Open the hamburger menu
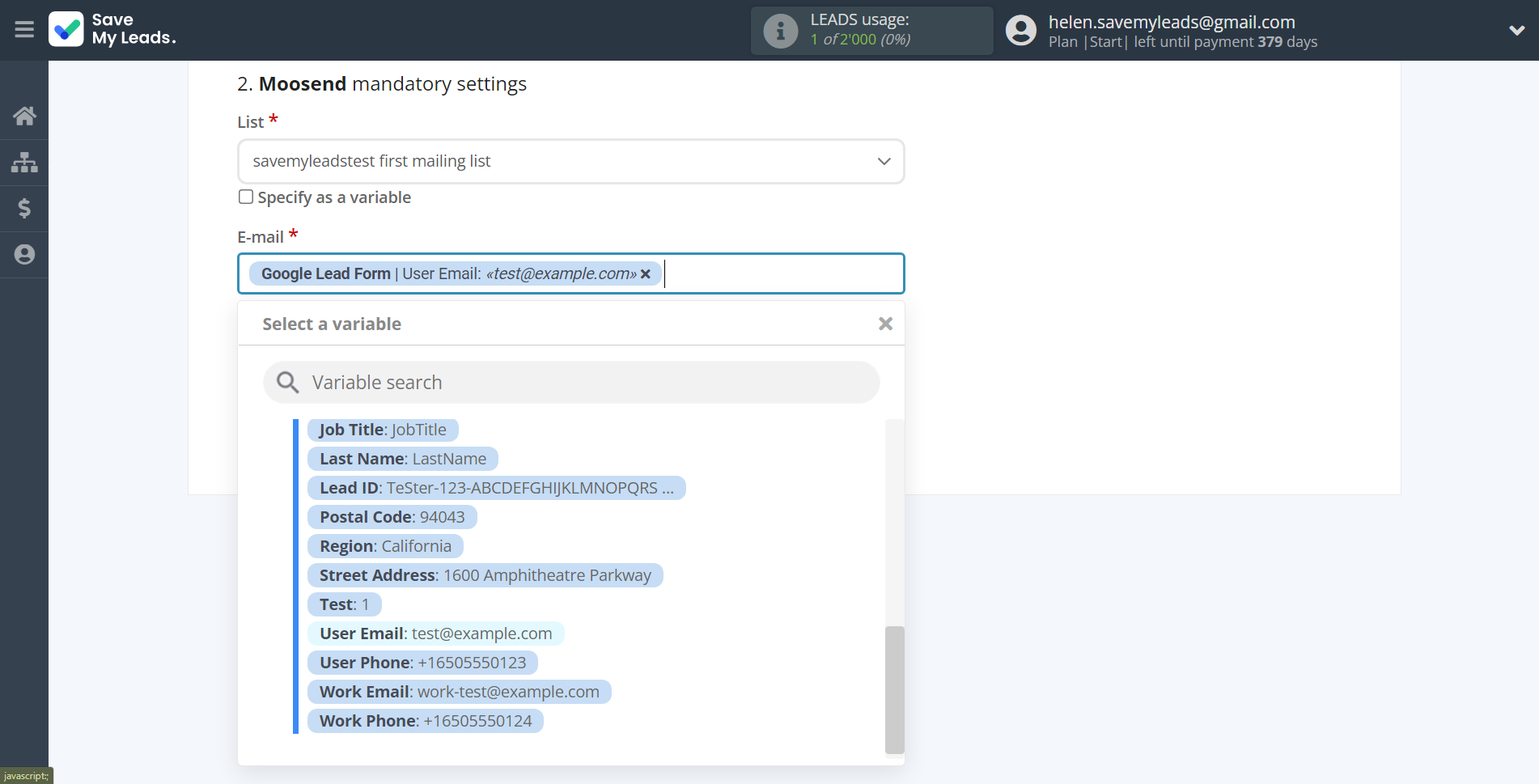Screen dimensions: 1539x784 pos(24,30)
